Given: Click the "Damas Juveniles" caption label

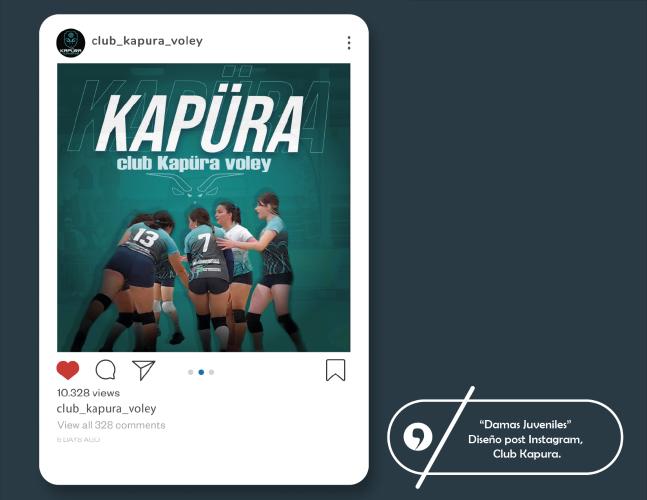Looking at the screenshot, I should click(x=525, y=424).
